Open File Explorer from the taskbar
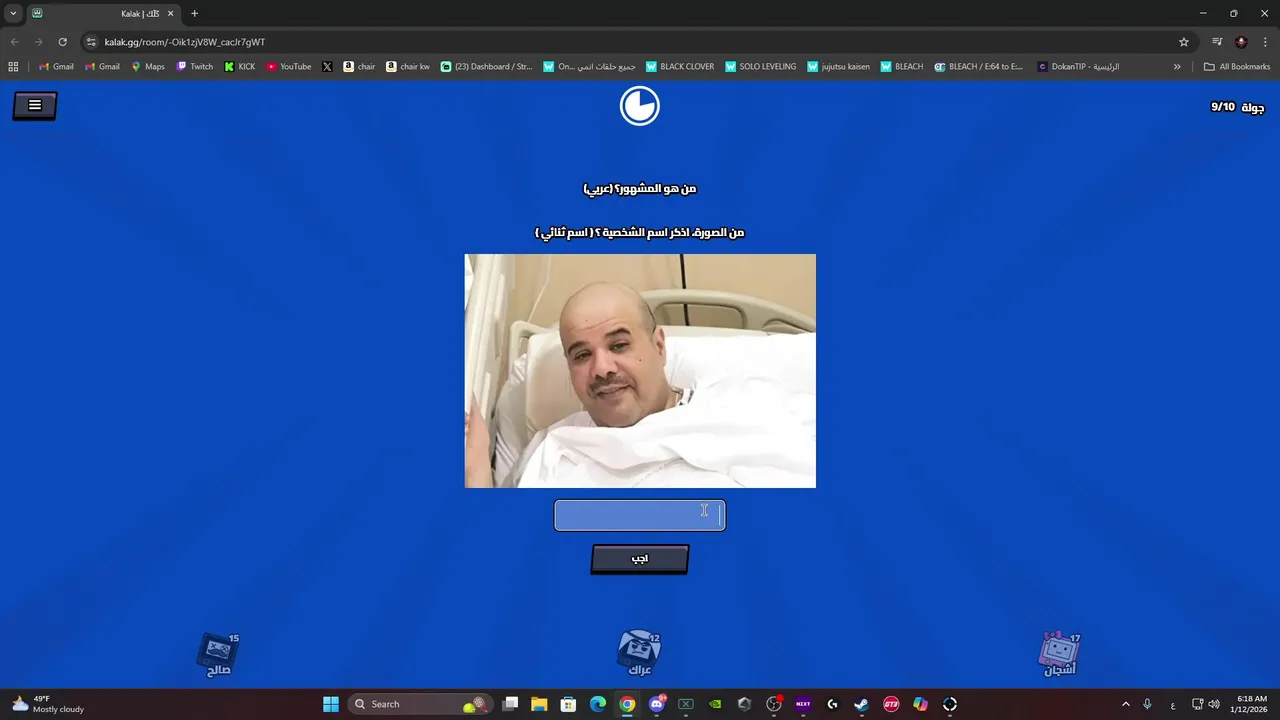Viewport: 1280px width, 720px height. (x=539, y=704)
